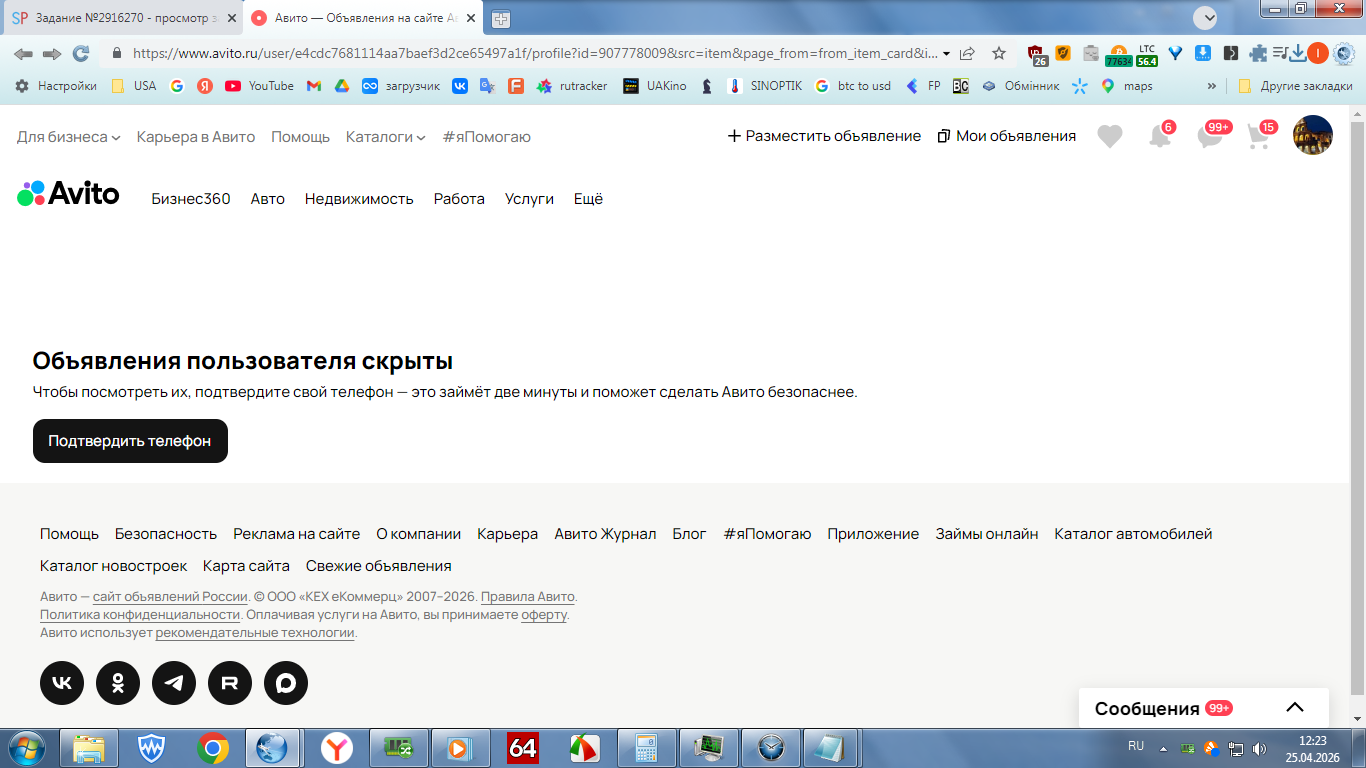
Task: Click Разместить объявление
Action: tap(824, 136)
